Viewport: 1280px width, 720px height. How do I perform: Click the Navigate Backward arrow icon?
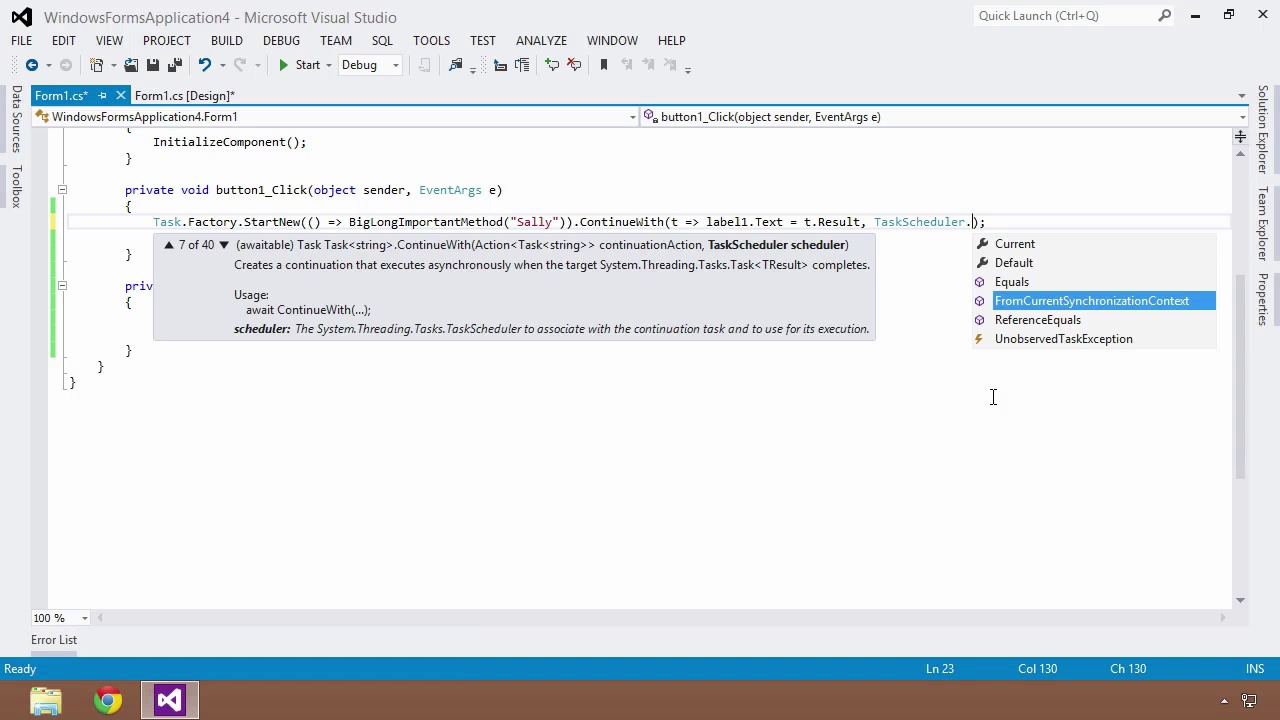[x=32, y=65]
